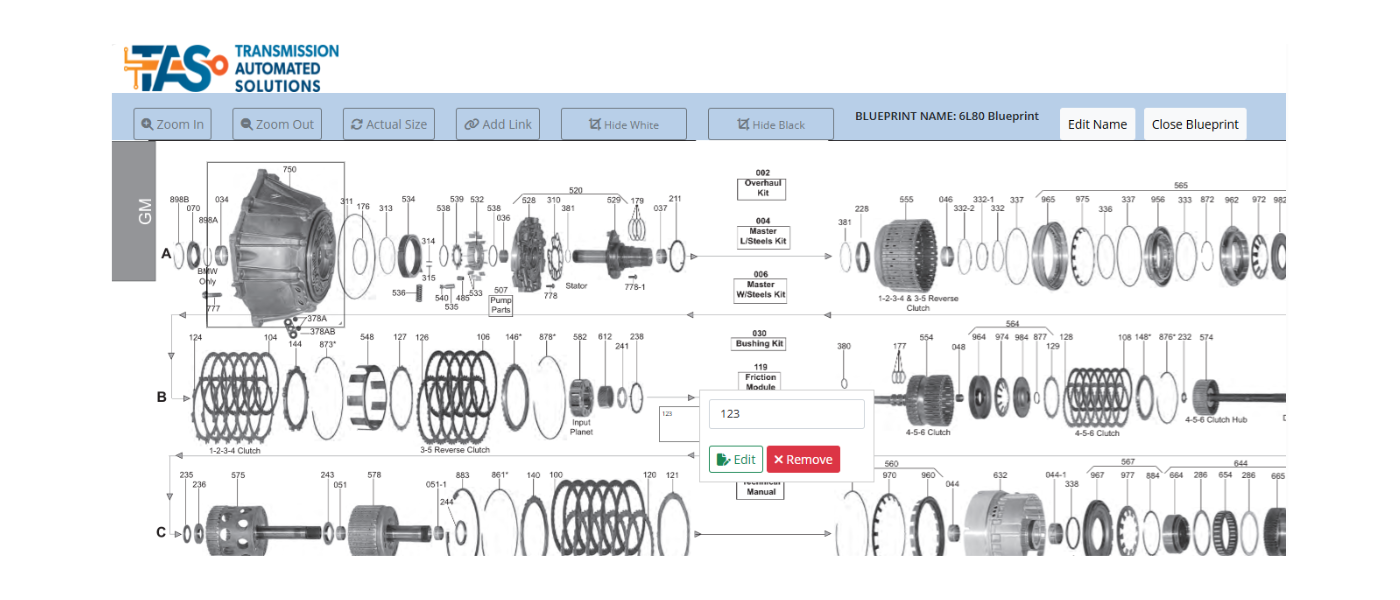The width and height of the screenshot is (1400, 600).
Task: Click the Zoom In magnifier button
Action: click(x=172, y=124)
